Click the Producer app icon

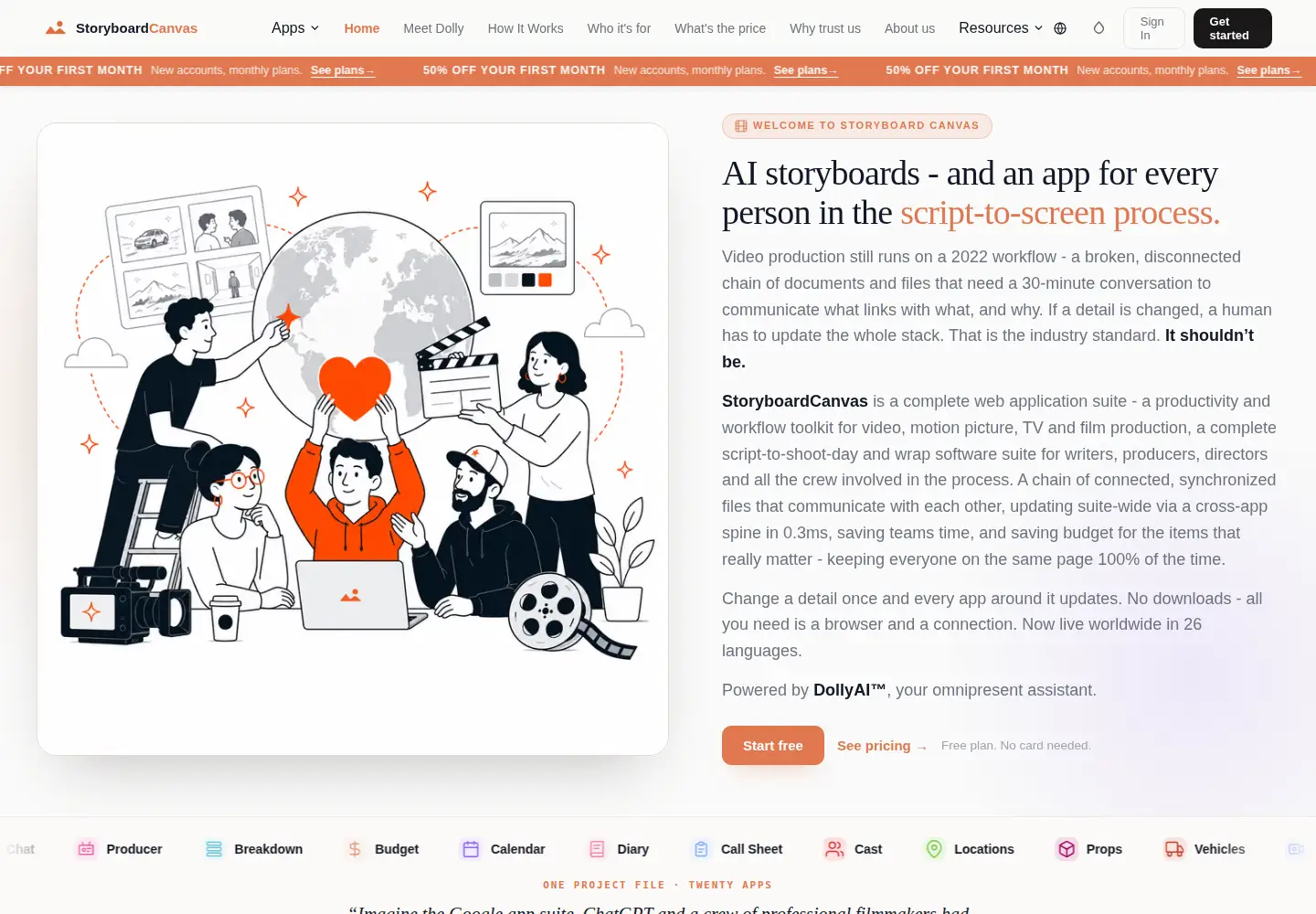click(x=86, y=849)
